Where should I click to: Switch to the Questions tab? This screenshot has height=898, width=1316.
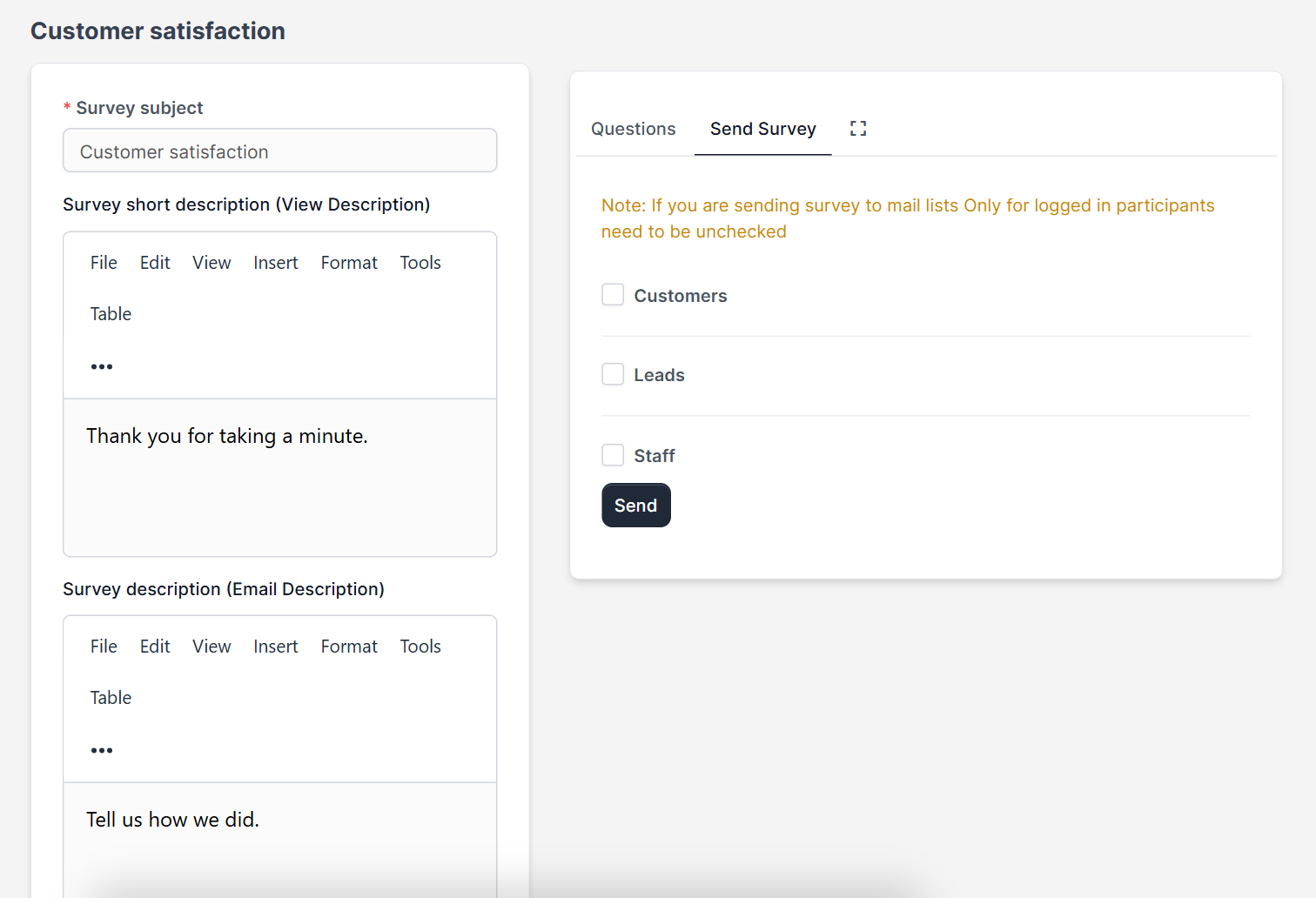pyautogui.click(x=634, y=129)
